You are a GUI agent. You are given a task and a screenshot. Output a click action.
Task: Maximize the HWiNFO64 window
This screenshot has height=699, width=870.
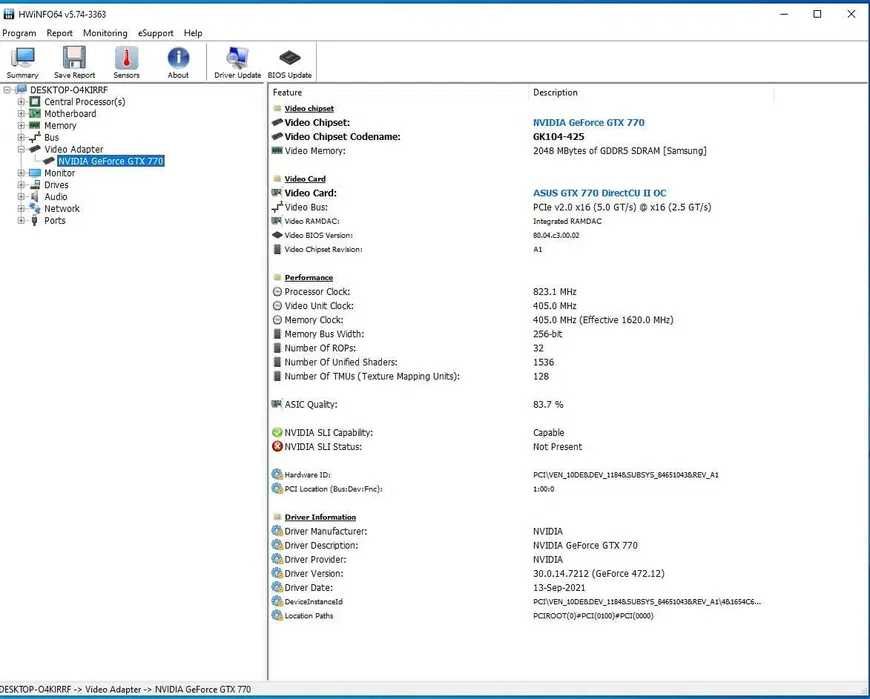coord(817,14)
